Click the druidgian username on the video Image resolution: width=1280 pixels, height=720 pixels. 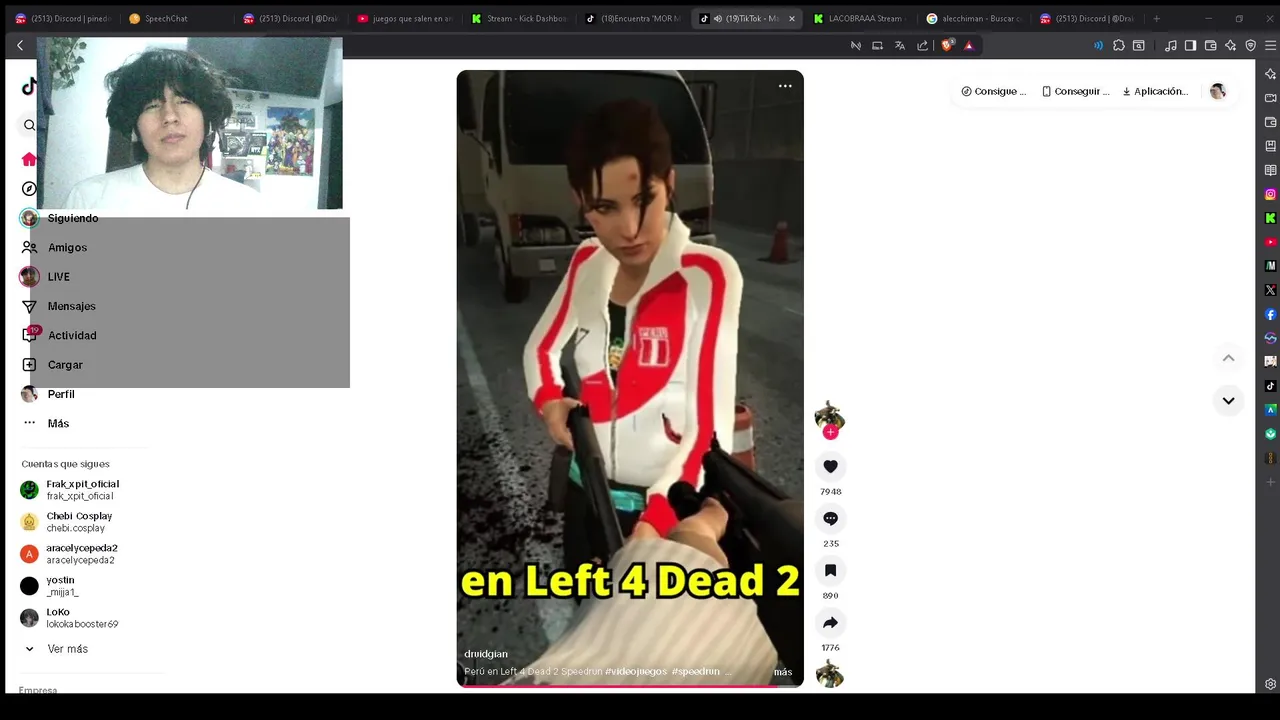coord(486,654)
